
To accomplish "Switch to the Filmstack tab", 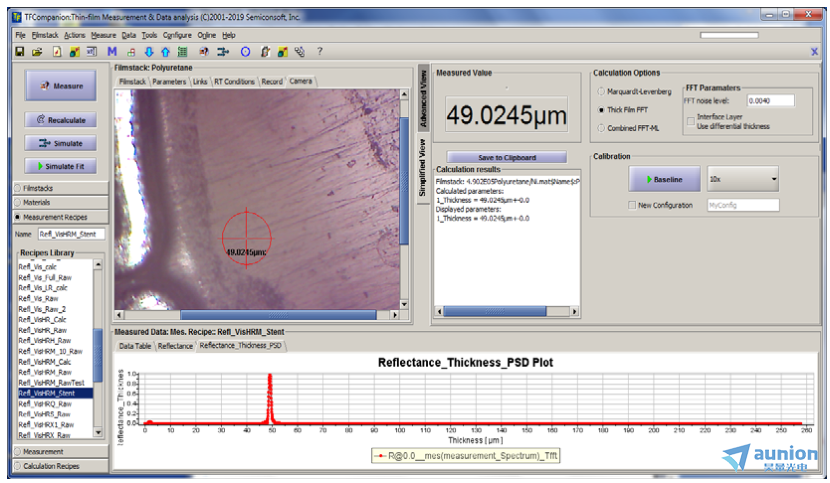I will (x=132, y=82).
